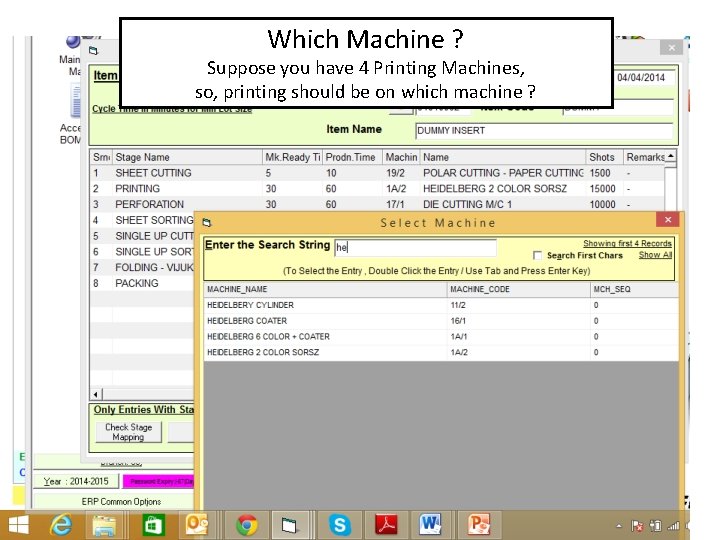Click the Year : 2014-2015 status label

tap(76, 481)
